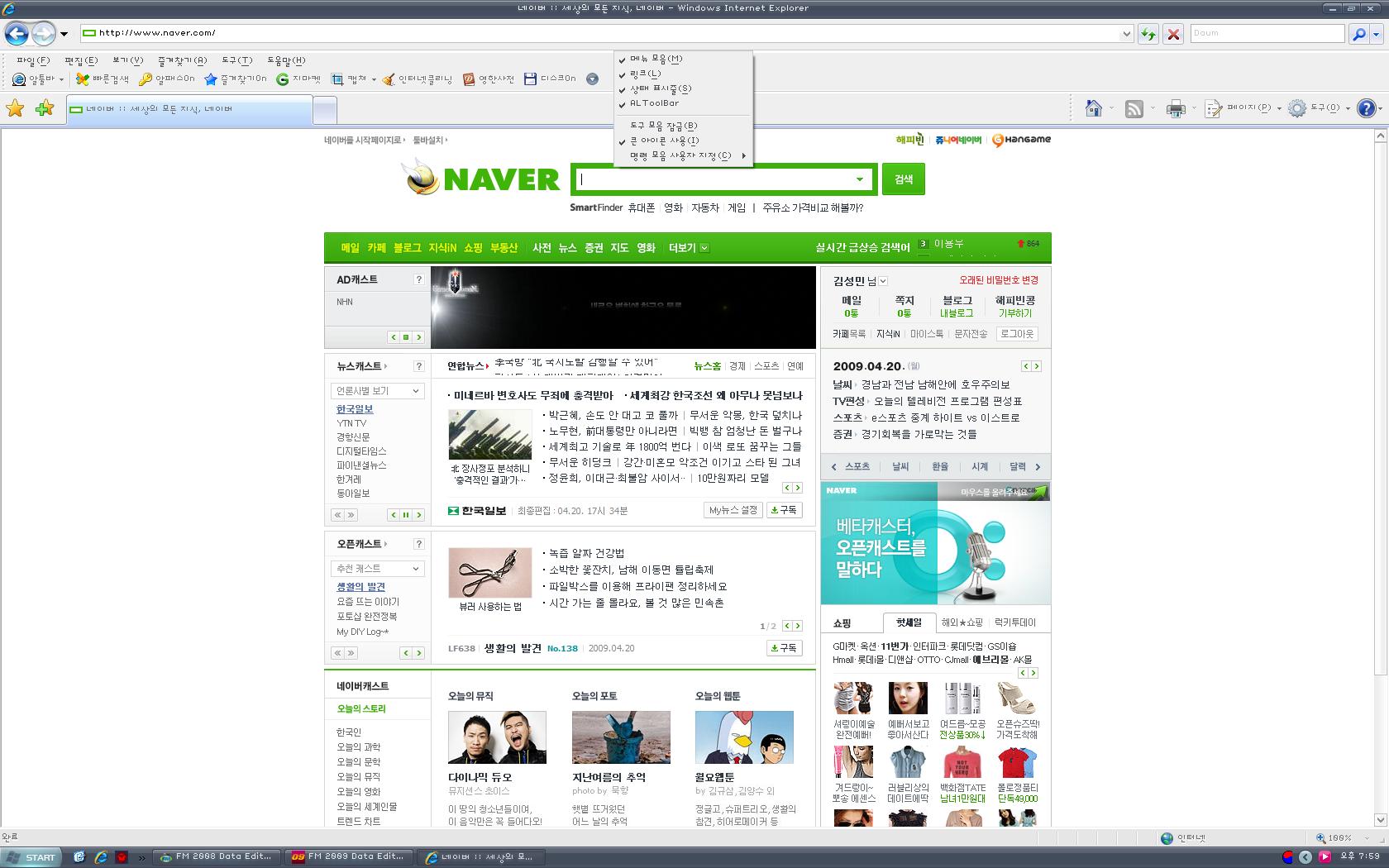Click the browser Forward arrow button
The height and width of the screenshot is (868, 1389).
click(x=43, y=33)
